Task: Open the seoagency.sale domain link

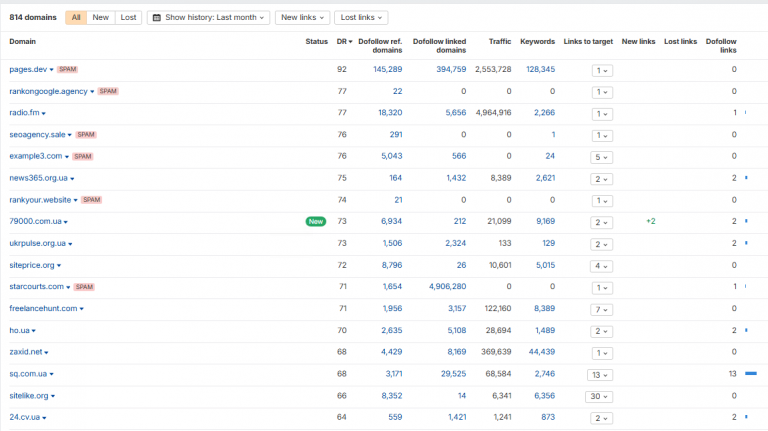Action: 37,135
